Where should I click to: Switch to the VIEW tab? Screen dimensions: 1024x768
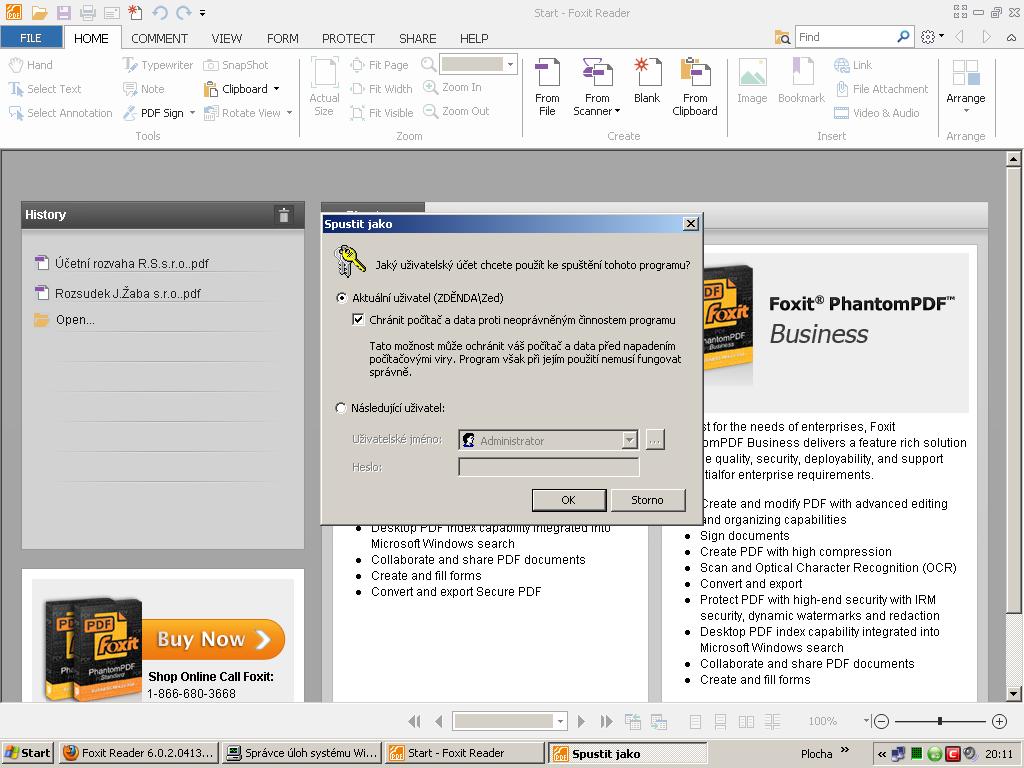[227, 39]
